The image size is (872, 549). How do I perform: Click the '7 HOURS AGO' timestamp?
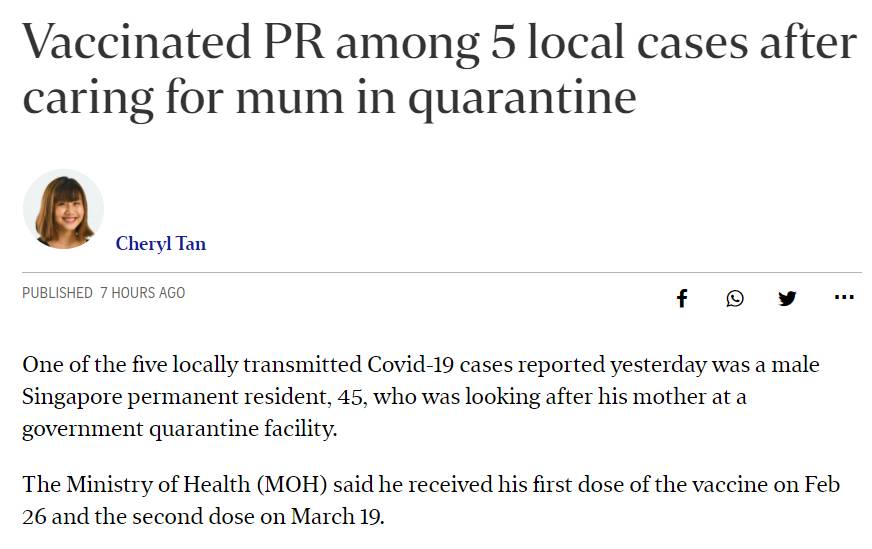click(142, 293)
